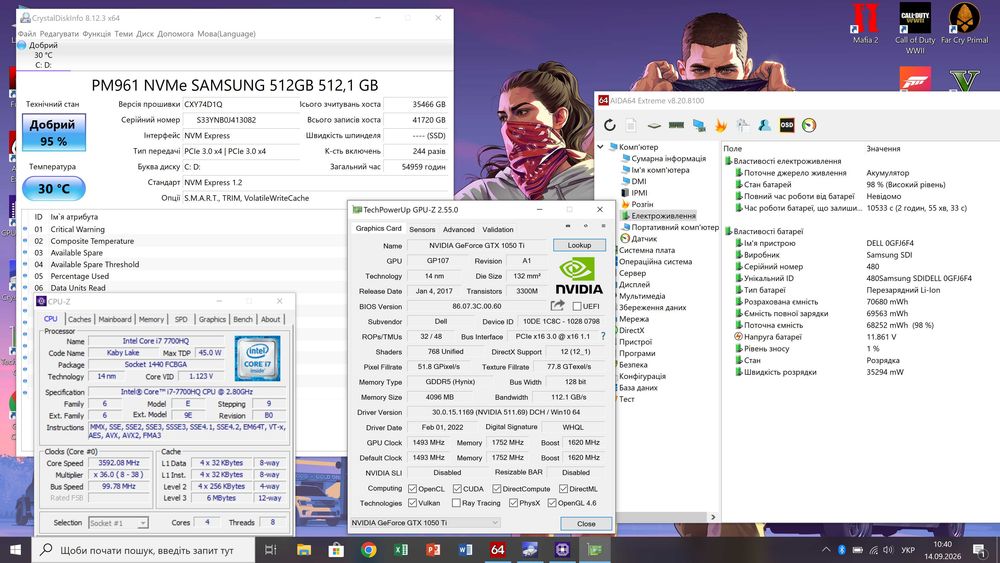Click the AIDA64 network monitor toolbar icon

pyautogui.click(x=699, y=126)
